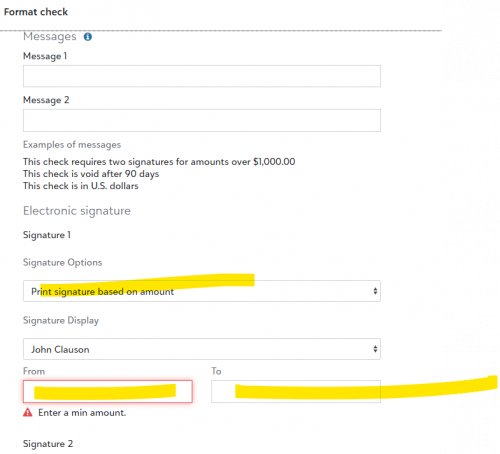This screenshot has width=500, height=454.
Task: Click the red warning triangle icon
Action: [28, 413]
